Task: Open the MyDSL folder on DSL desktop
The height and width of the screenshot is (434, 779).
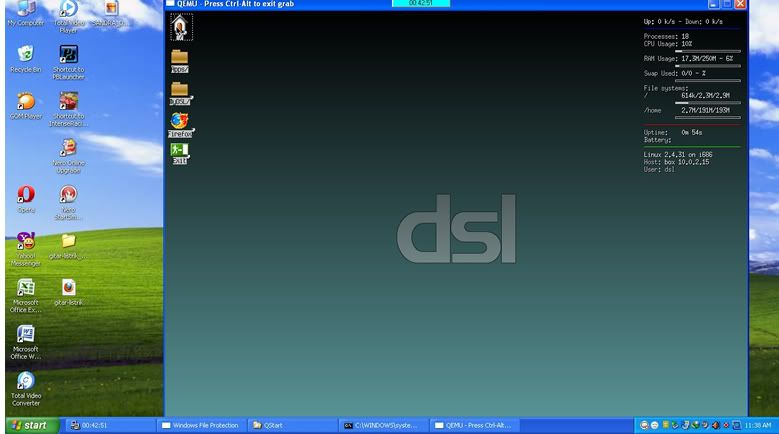Action: pos(180,93)
